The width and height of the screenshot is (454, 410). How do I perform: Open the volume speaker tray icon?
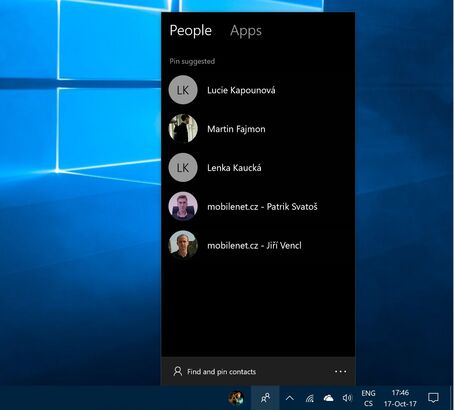(347, 398)
